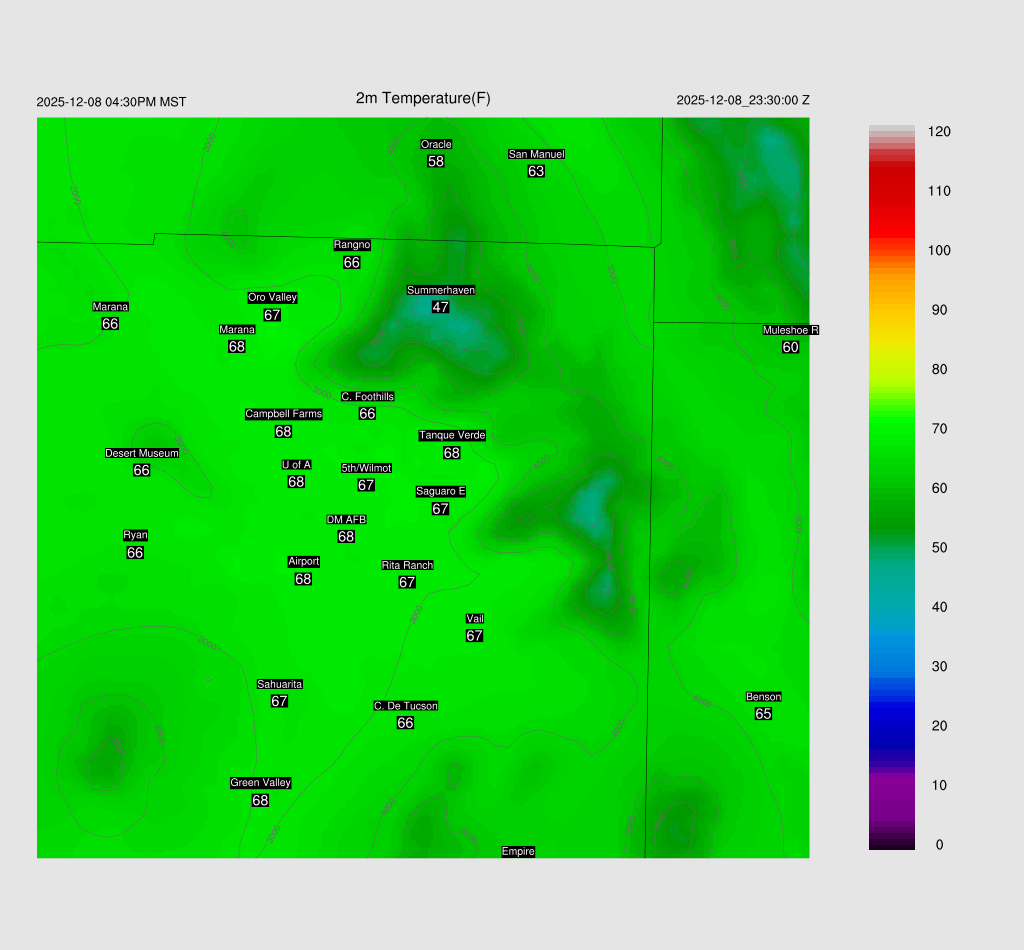This screenshot has height=950, width=1024.
Task: Click the 47 temperature reading under Summerhaven
Action: tap(440, 307)
